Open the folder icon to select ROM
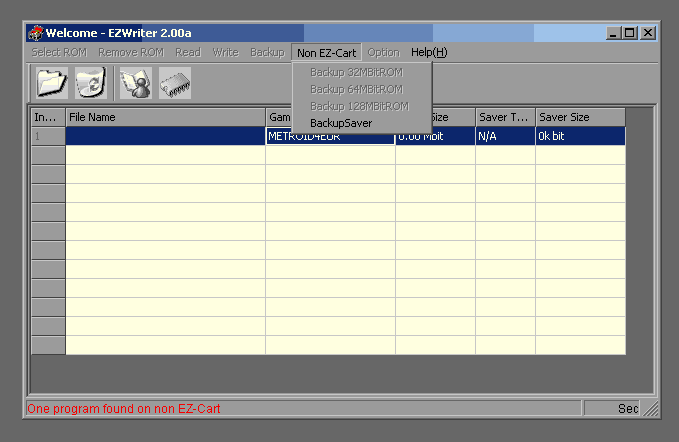 [x=52, y=82]
